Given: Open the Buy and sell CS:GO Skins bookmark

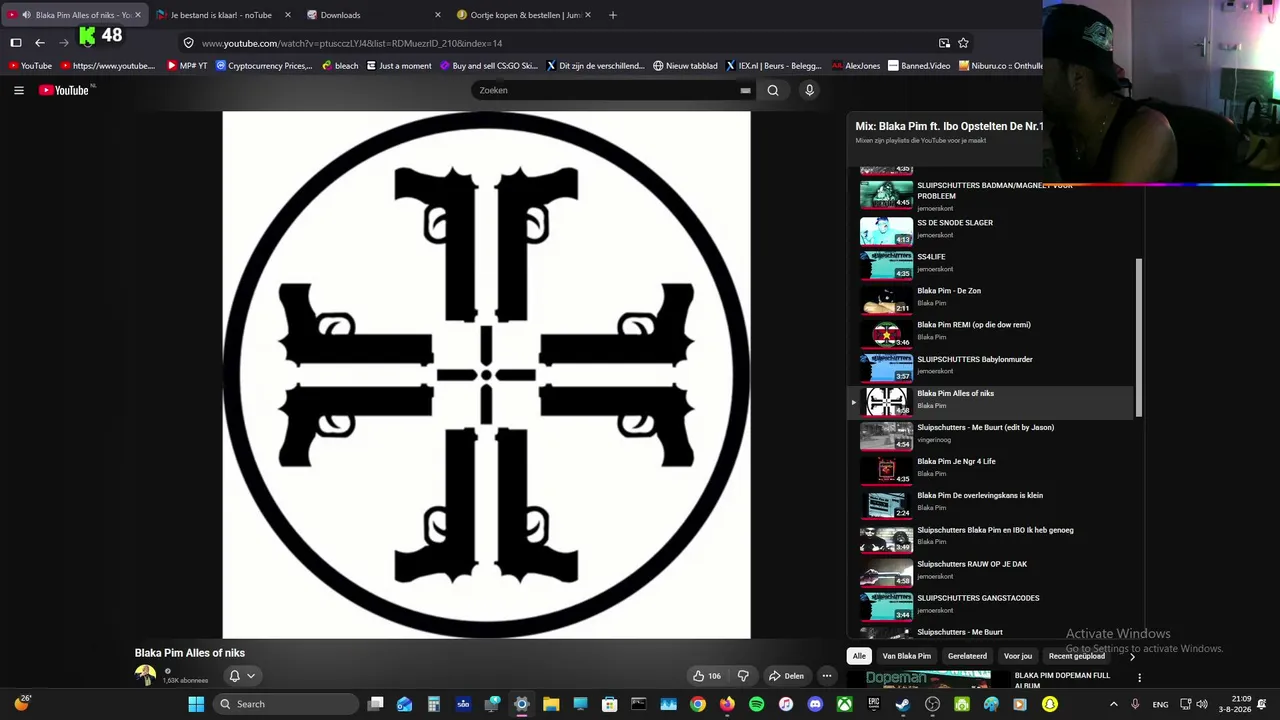Looking at the screenshot, I should pos(489,66).
